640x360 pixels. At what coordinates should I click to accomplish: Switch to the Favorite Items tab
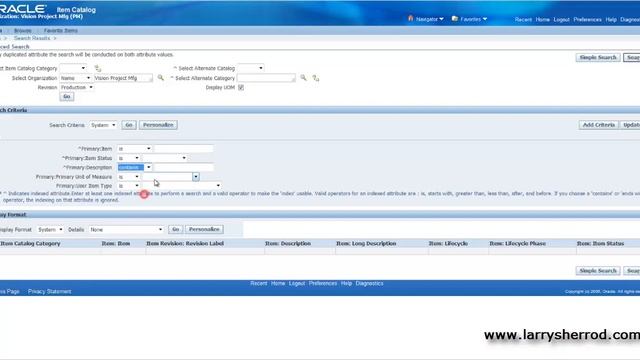pyautogui.click(x=60, y=31)
